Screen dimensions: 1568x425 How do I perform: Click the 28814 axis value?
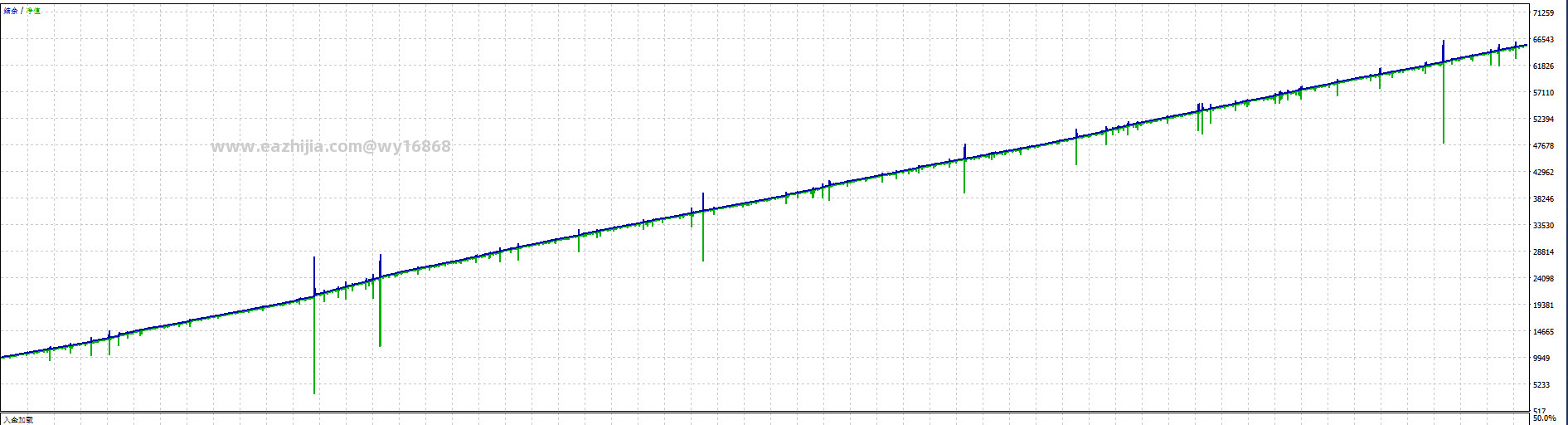[x=1543, y=252]
